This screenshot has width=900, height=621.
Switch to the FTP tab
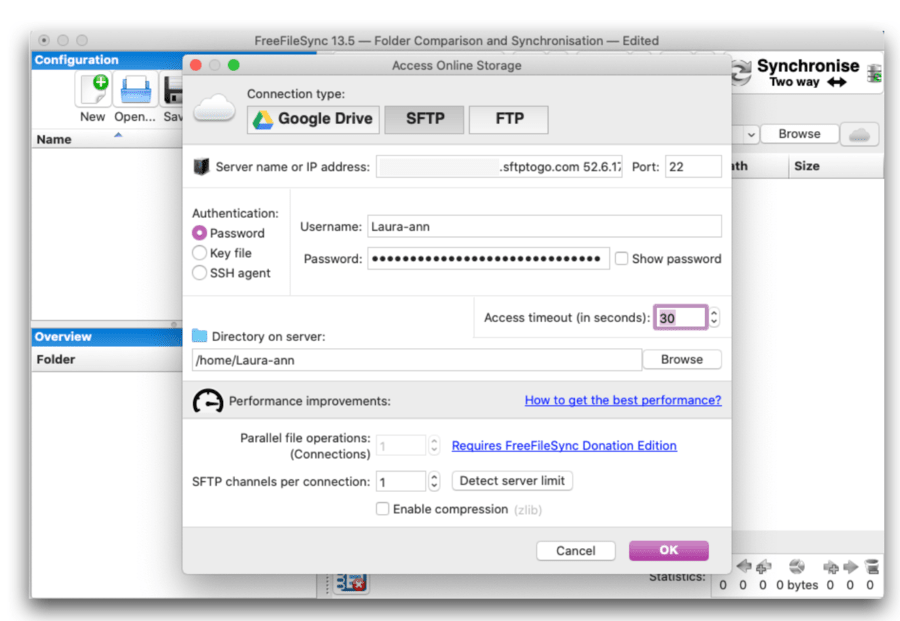pyautogui.click(x=508, y=119)
